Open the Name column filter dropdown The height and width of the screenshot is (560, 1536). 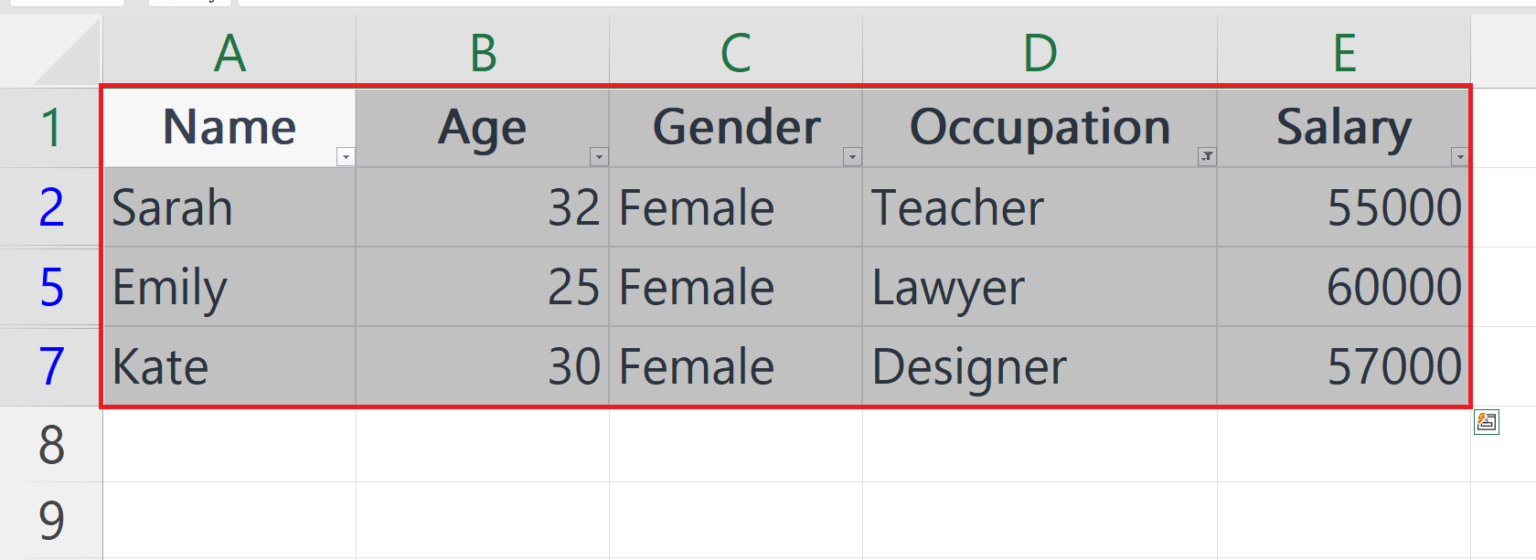tap(346, 157)
